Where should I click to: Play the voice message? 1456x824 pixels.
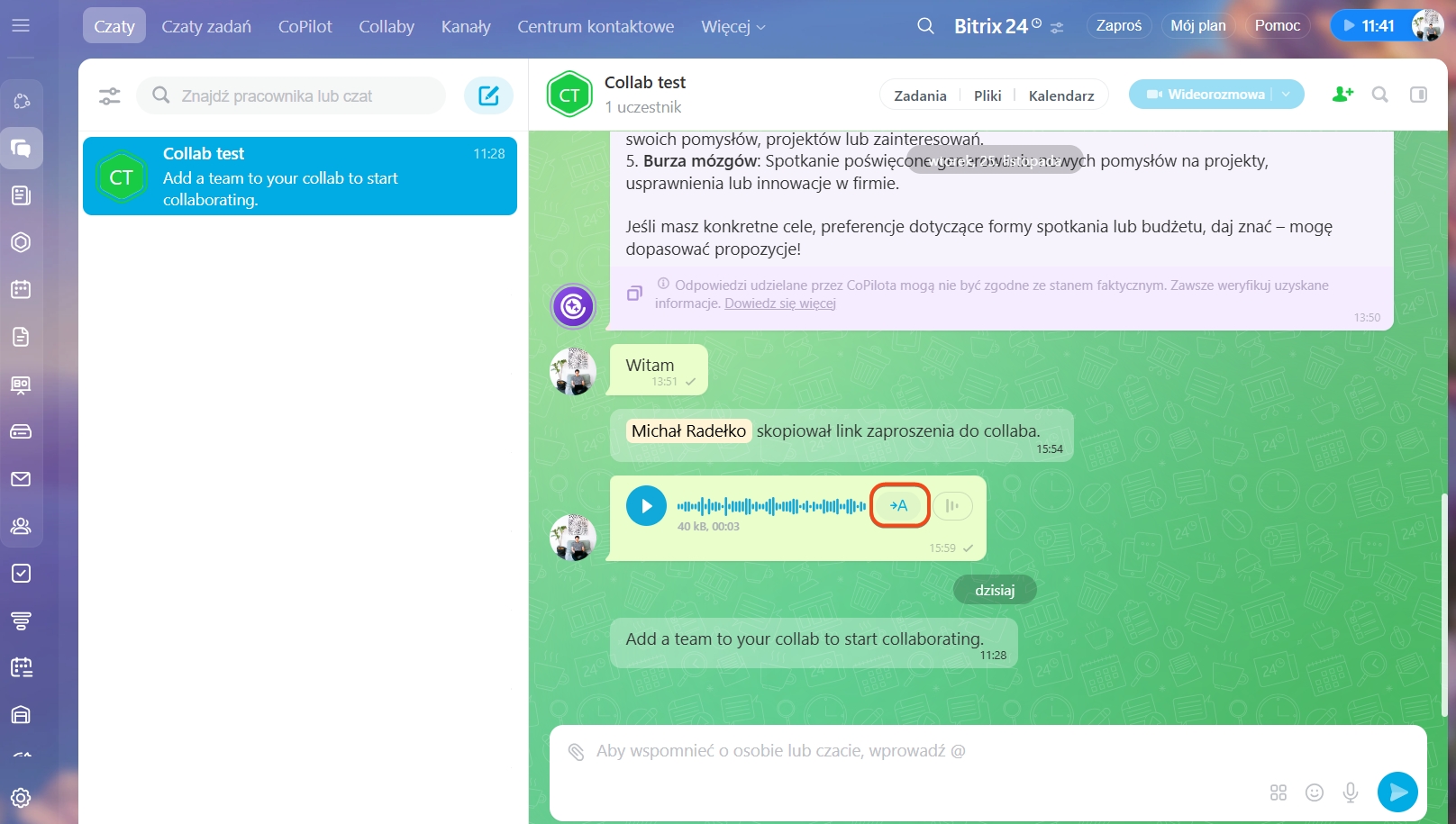[646, 506]
